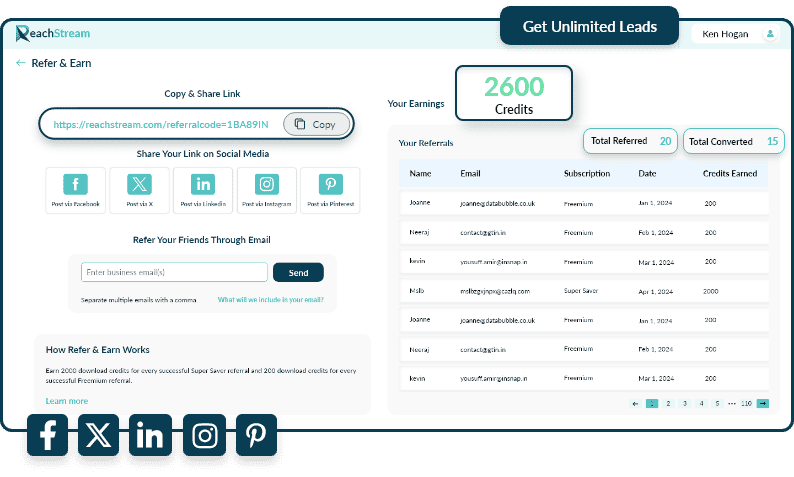Open the Learn more link
Image resolution: width=794 pixels, height=477 pixels.
click(x=67, y=401)
